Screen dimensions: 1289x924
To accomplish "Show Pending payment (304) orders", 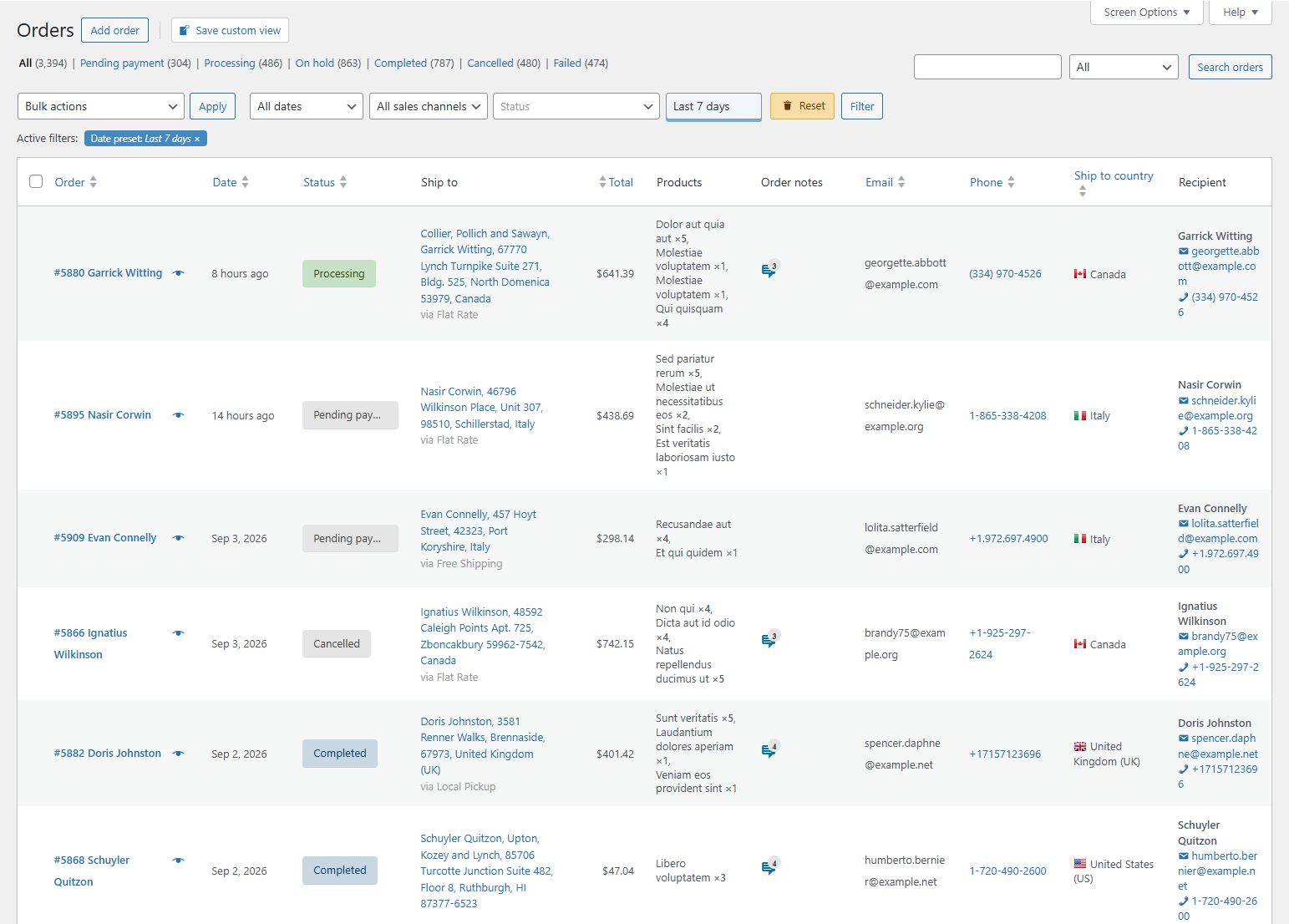I will point(135,63).
